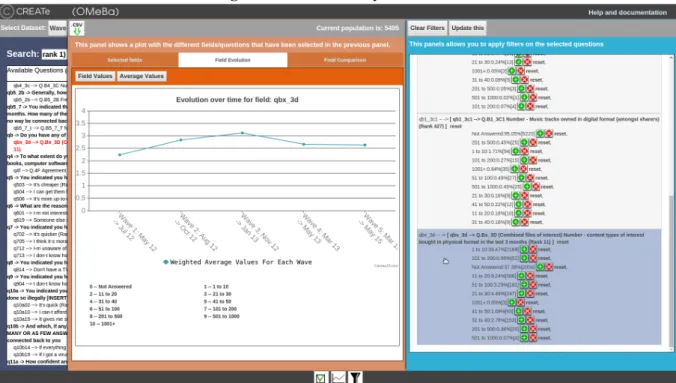Expand the 'q11a -> How confident' group
This screenshot has width=676, height=383.
37,361
